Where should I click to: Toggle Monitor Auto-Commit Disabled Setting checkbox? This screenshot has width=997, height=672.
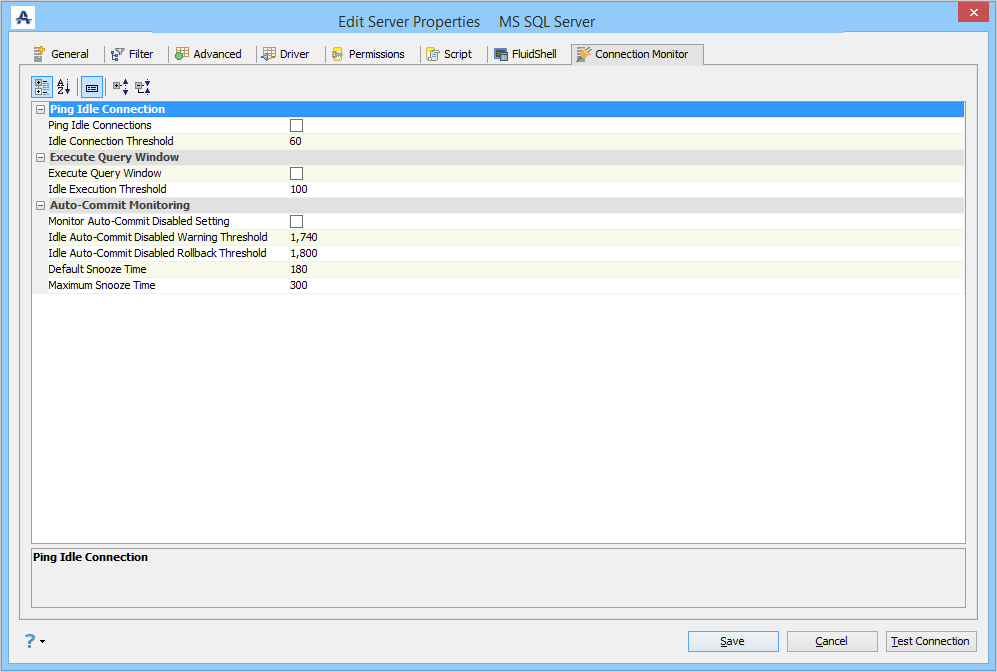(x=296, y=221)
